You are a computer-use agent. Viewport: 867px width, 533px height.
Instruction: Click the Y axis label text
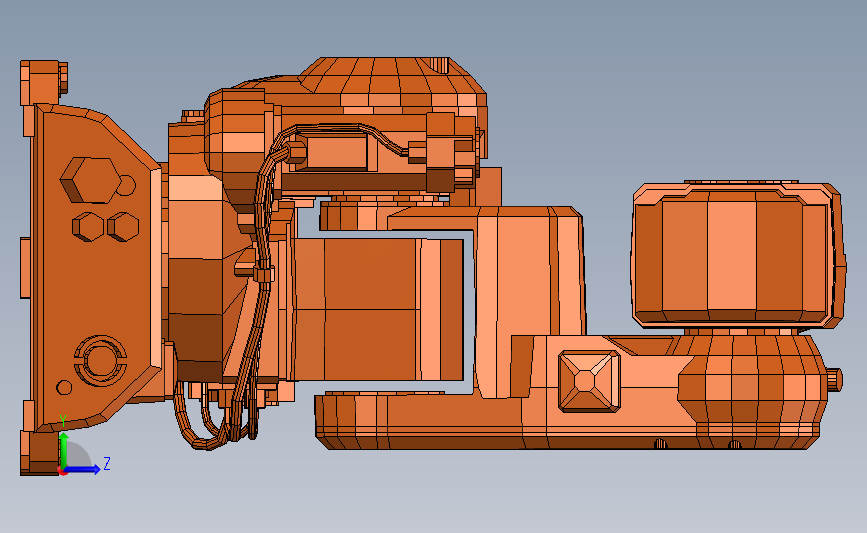coord(62,422)
